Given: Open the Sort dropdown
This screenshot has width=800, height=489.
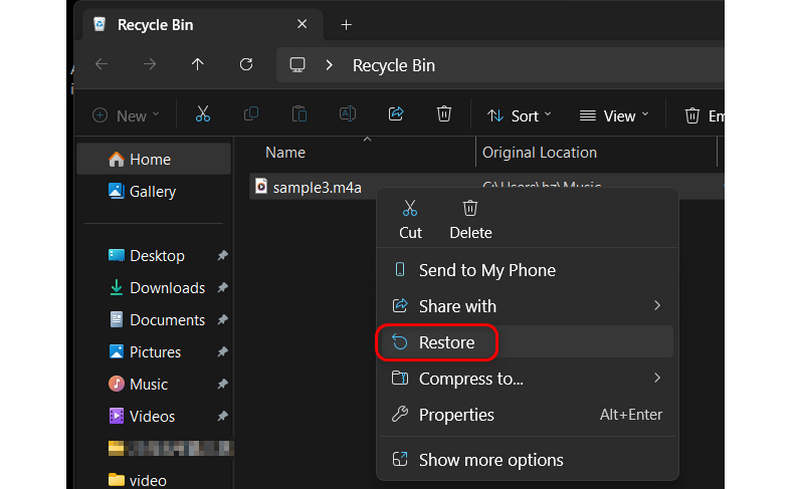Looking at the screenshot, I should coord(519,116).
